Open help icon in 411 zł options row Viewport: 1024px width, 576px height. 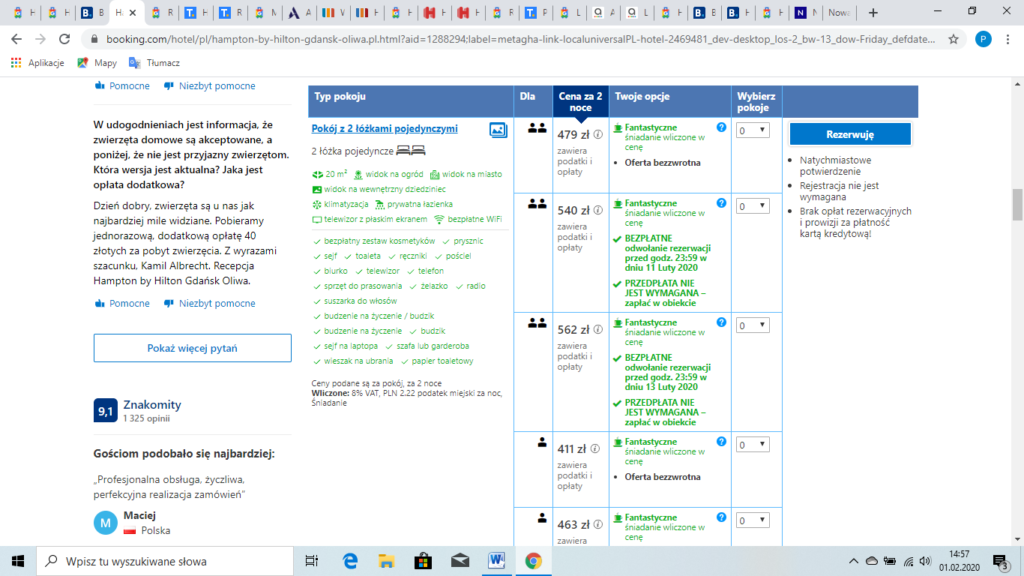coord(721,441)
